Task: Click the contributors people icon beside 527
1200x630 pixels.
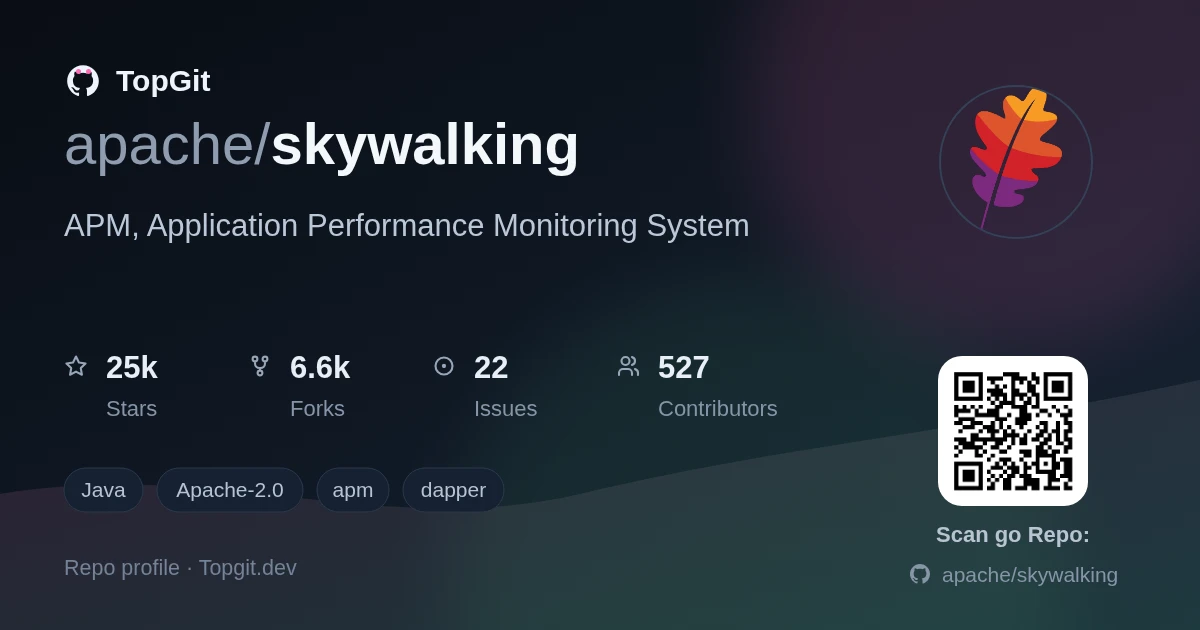Action: pyautogui.click(x=628, y=366)
